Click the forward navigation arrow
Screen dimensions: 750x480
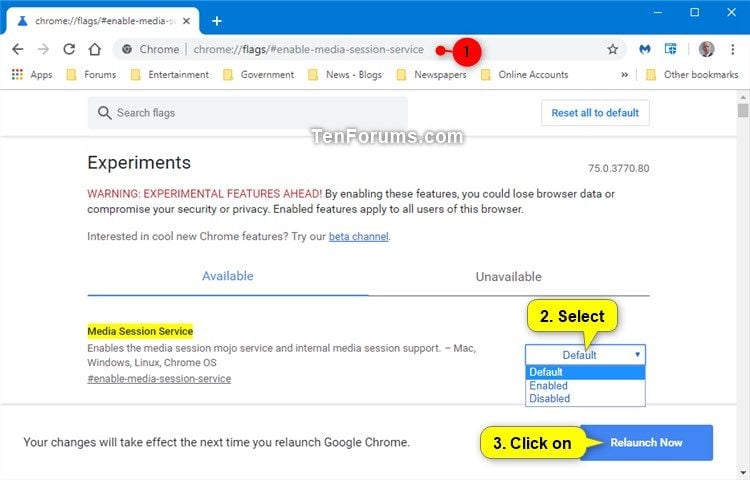click(x=43, y=49)
